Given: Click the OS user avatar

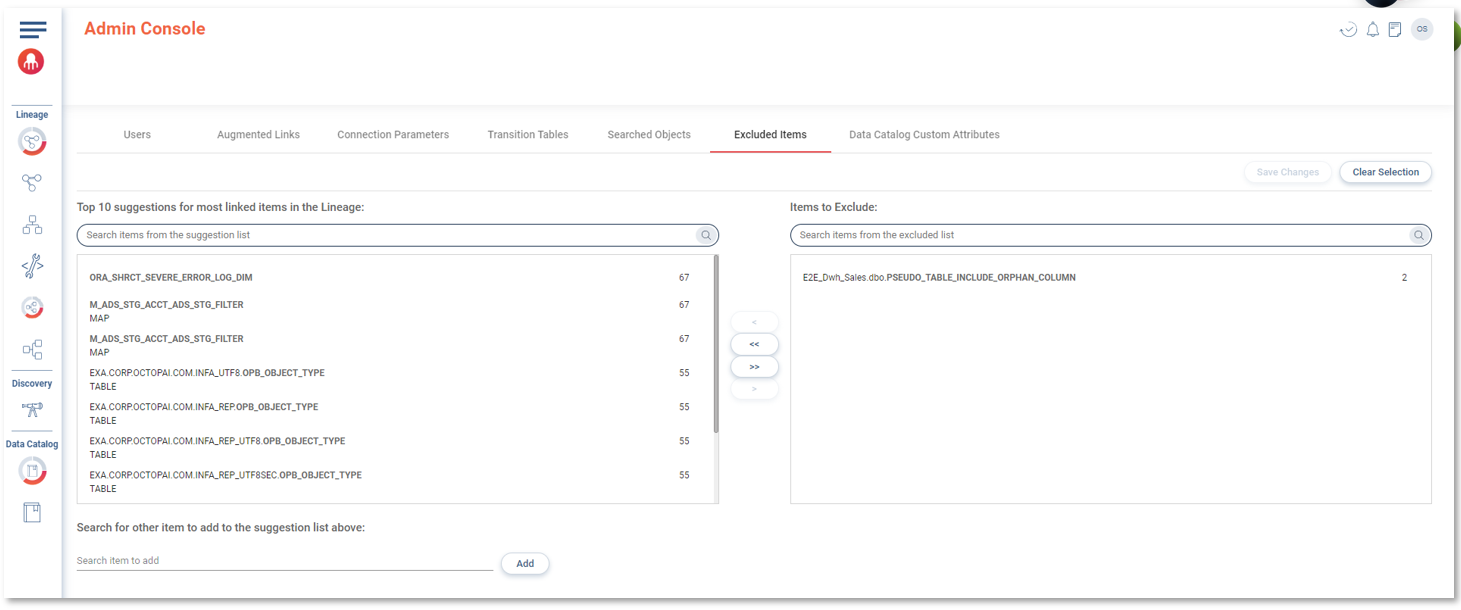Looking at the screenshot, I should (x=1421, y=29).
